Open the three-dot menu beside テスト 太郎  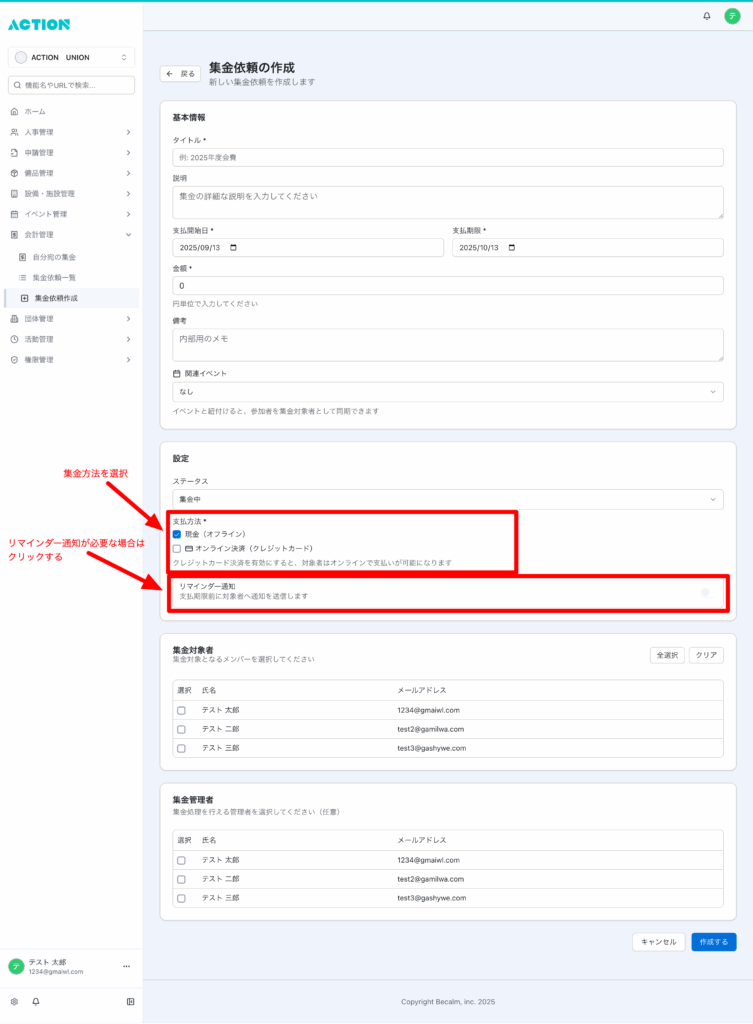[126, 966]
